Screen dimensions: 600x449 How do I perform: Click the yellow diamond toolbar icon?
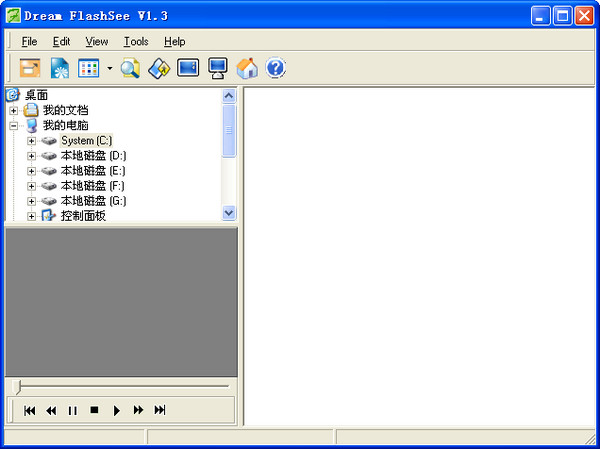pyautogui.click(x=159, y=68)
